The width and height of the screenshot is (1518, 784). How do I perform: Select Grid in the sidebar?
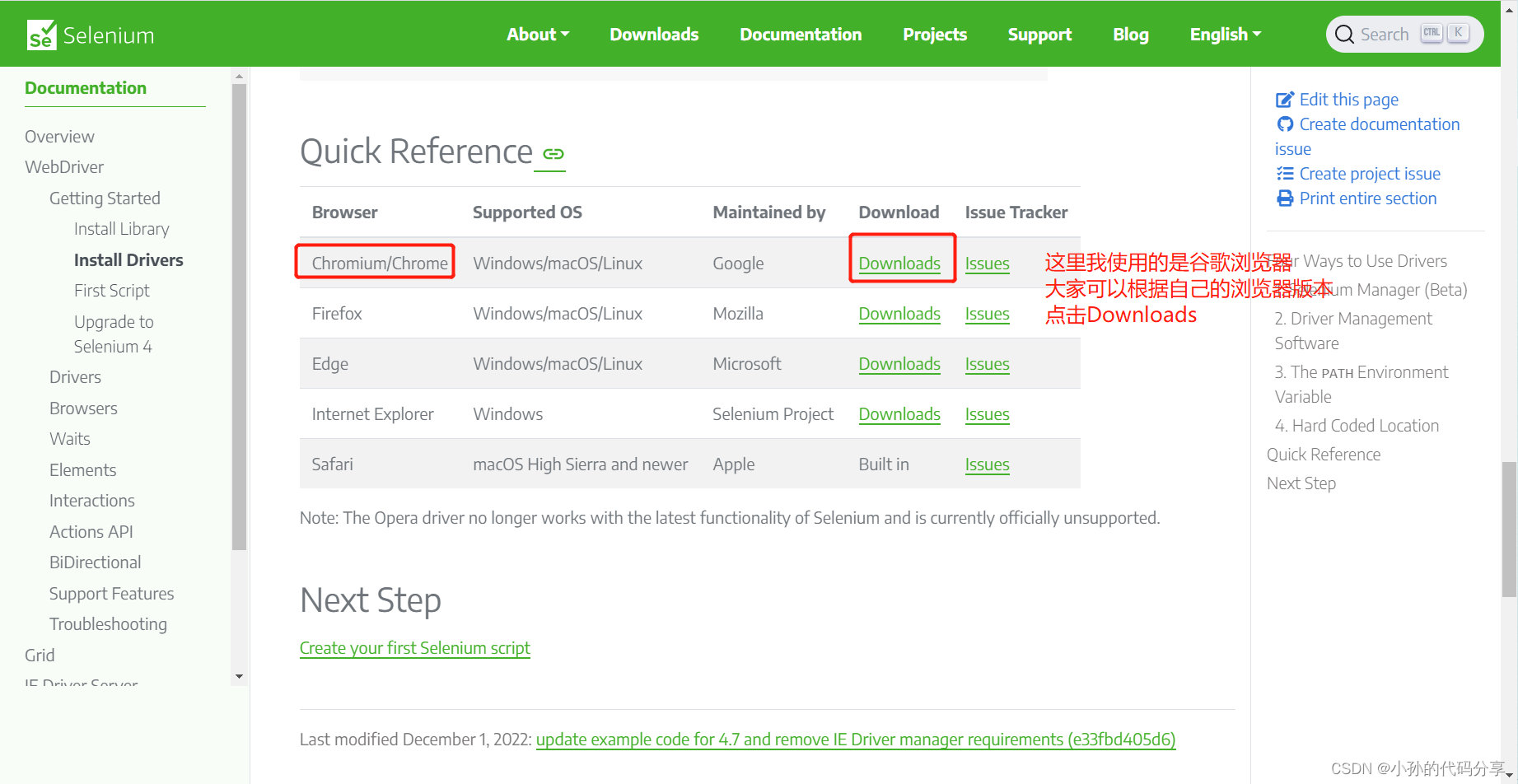(x=40, y=656)
